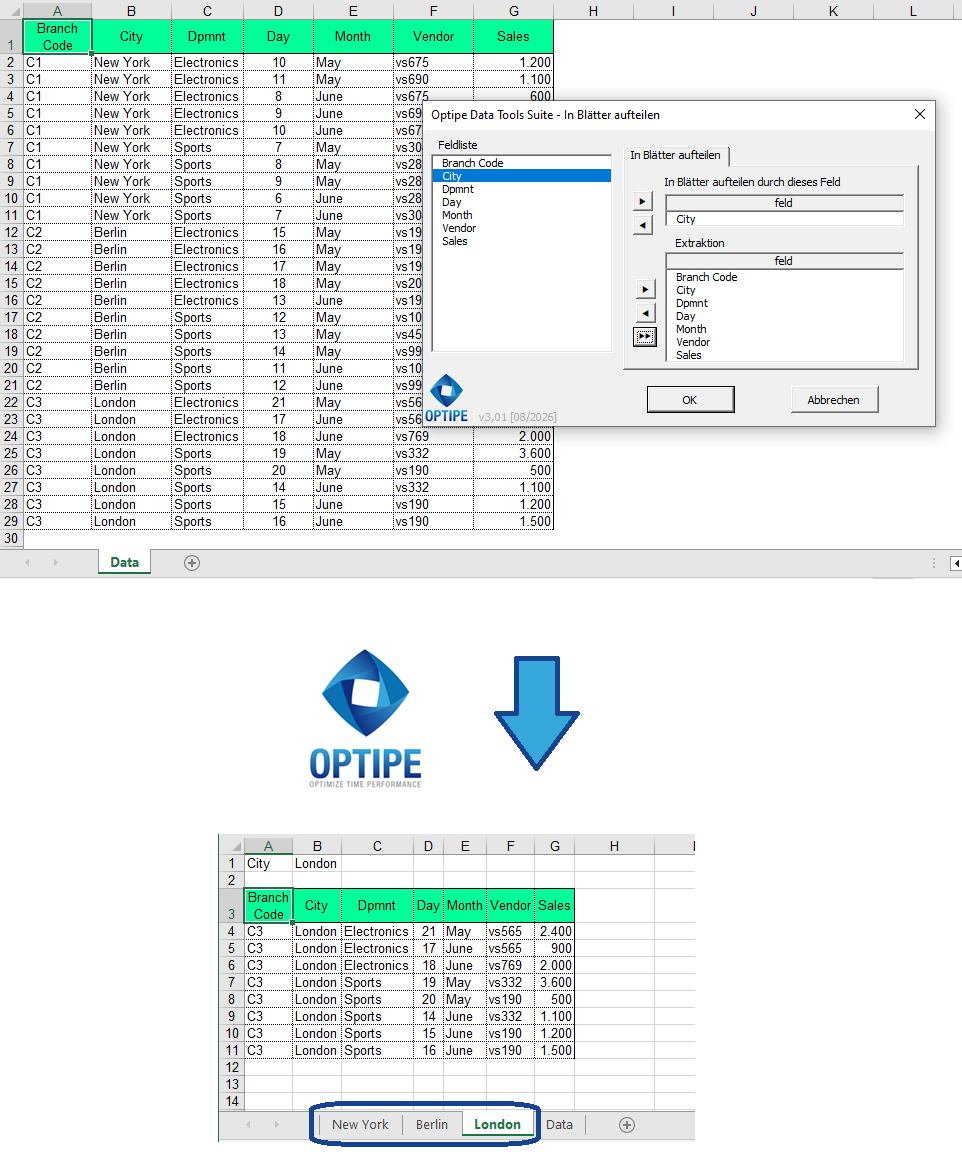Click select-all corner of top sheet
This screenshot has width=962, height=1166.
click(11, 10)
